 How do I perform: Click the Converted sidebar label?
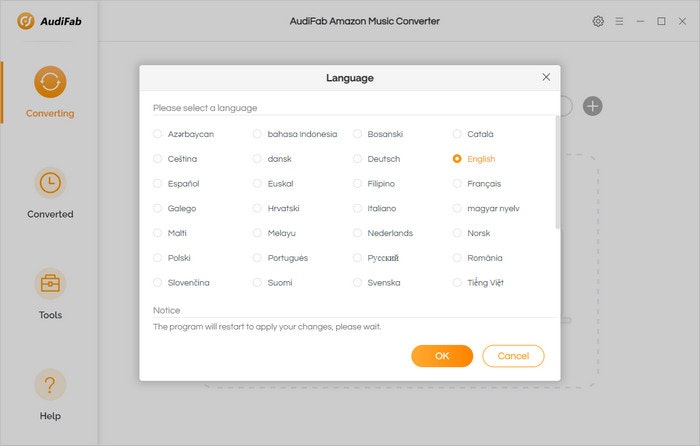[50, 214]
